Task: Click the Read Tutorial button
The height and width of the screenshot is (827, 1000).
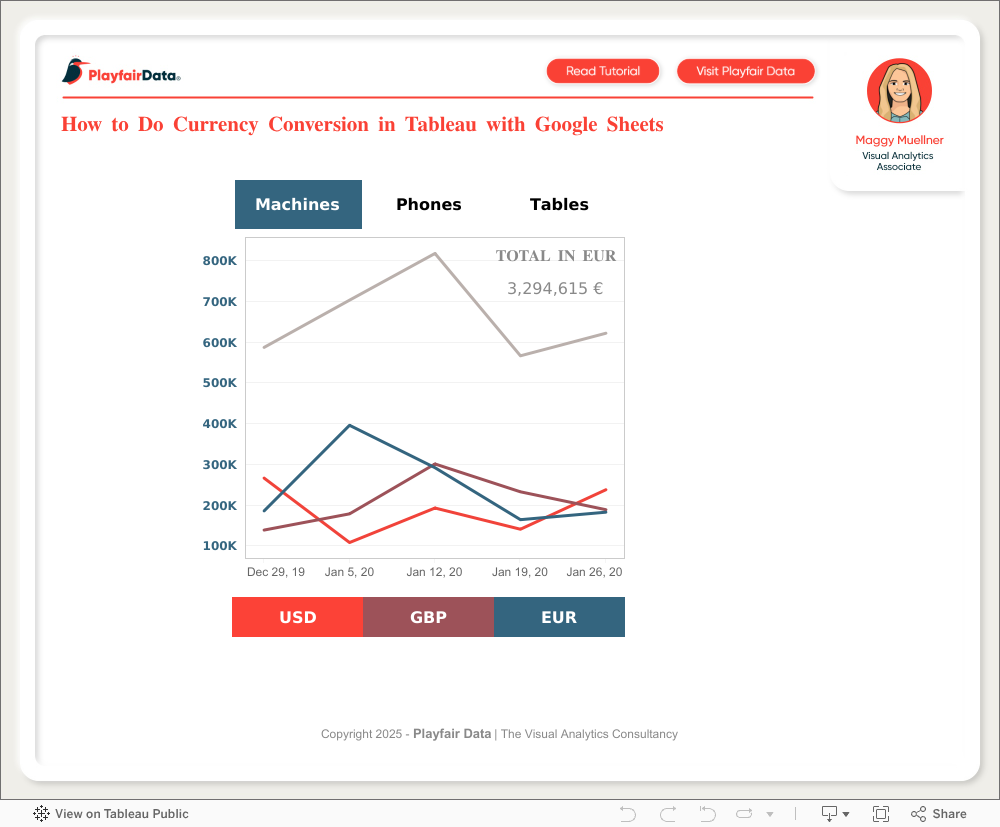Action: (x=603, y=71)
